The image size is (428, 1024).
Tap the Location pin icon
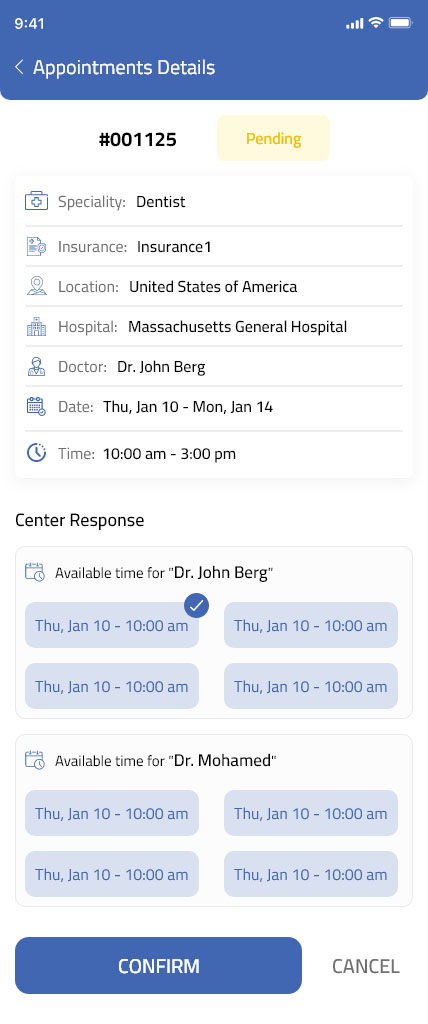[x=36, y=286]
